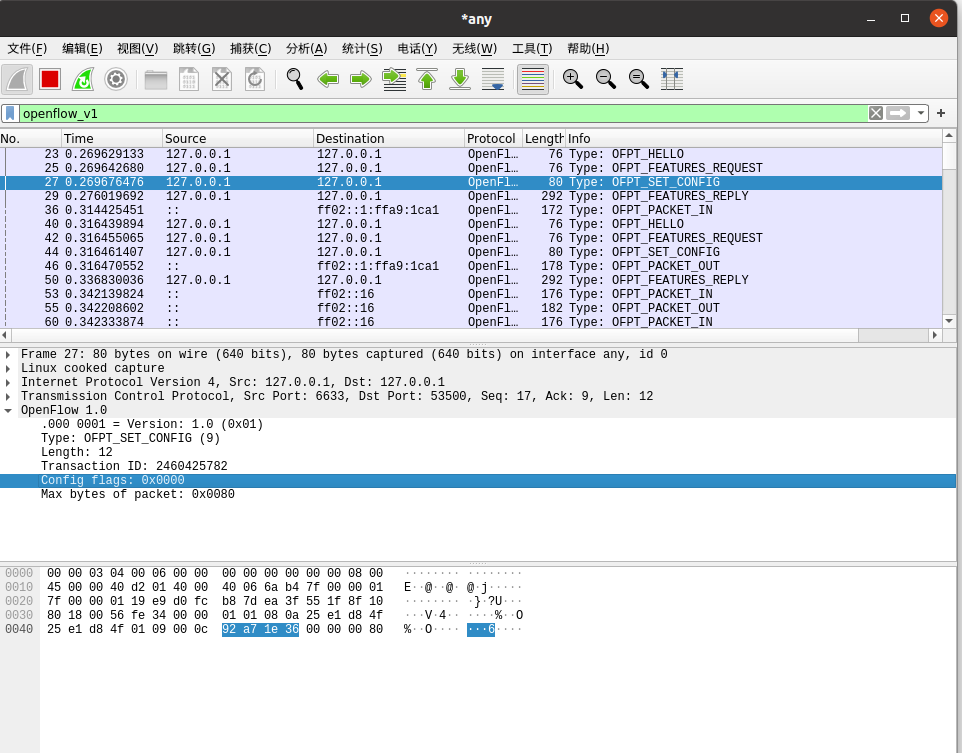The height and width of the screenshot is (753, 962).
Task: Toggle auto-scroll during live capture icon
Action: [493, 79]
